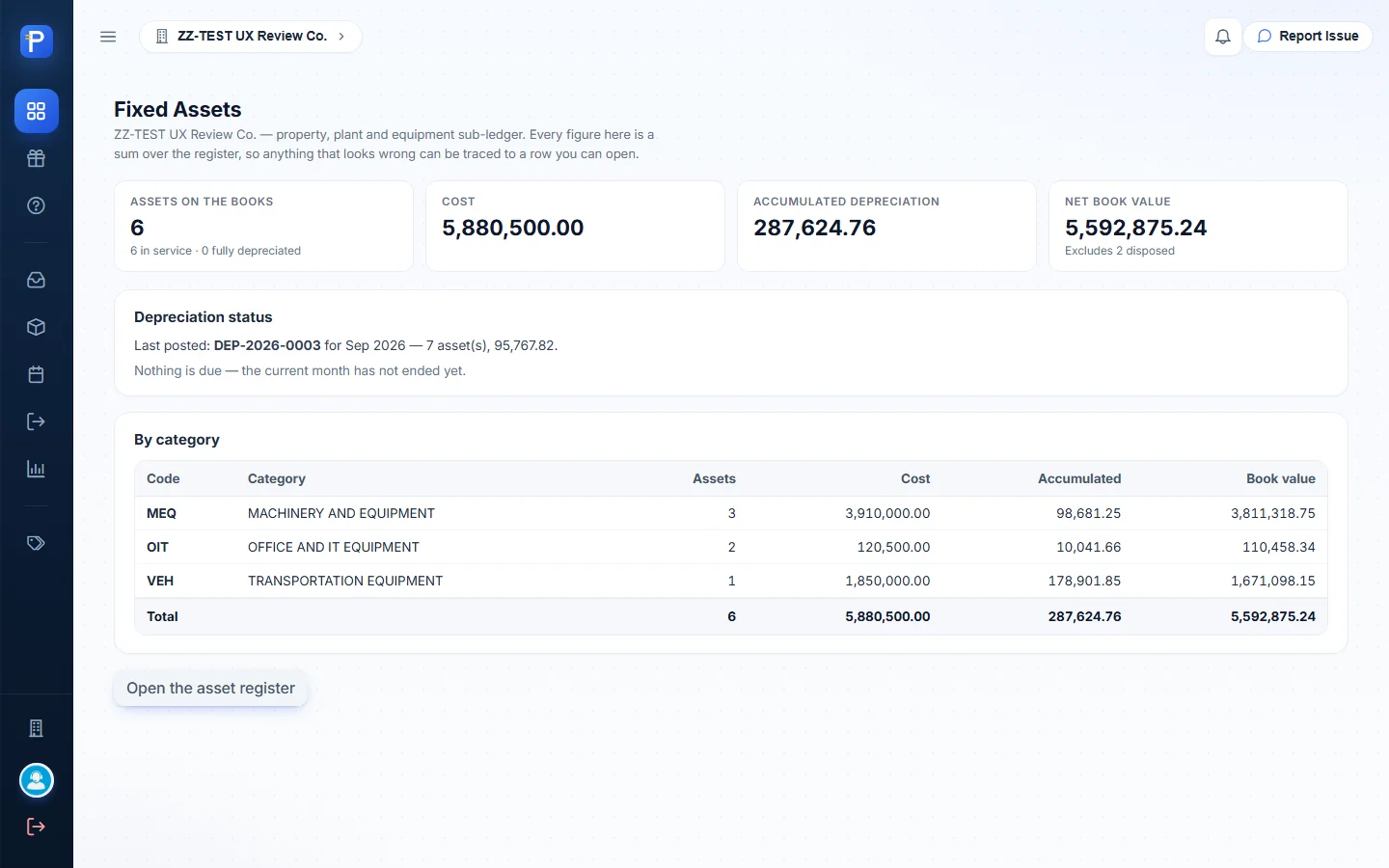1389x868 pixels.
Task: Click the Net Book Value card figure 5,592,875.24
Action: [1136, 228]
